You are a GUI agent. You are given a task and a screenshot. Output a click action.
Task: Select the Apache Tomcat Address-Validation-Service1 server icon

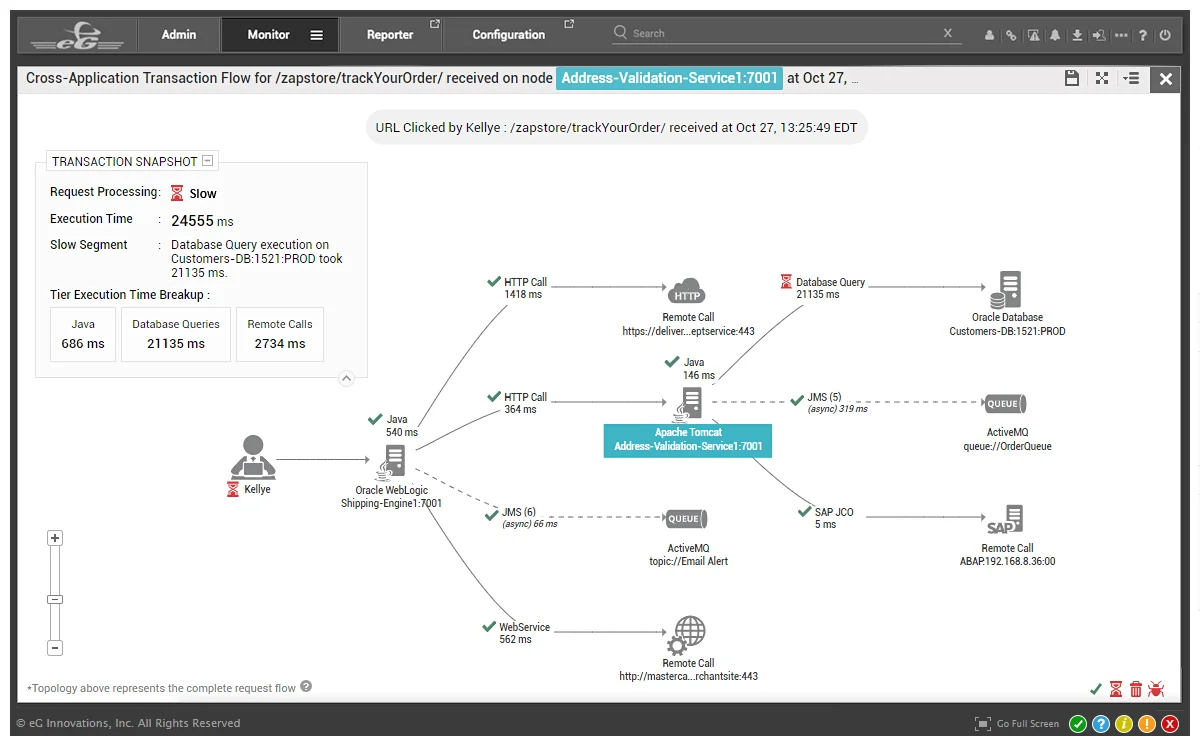(x=688, y=403)
